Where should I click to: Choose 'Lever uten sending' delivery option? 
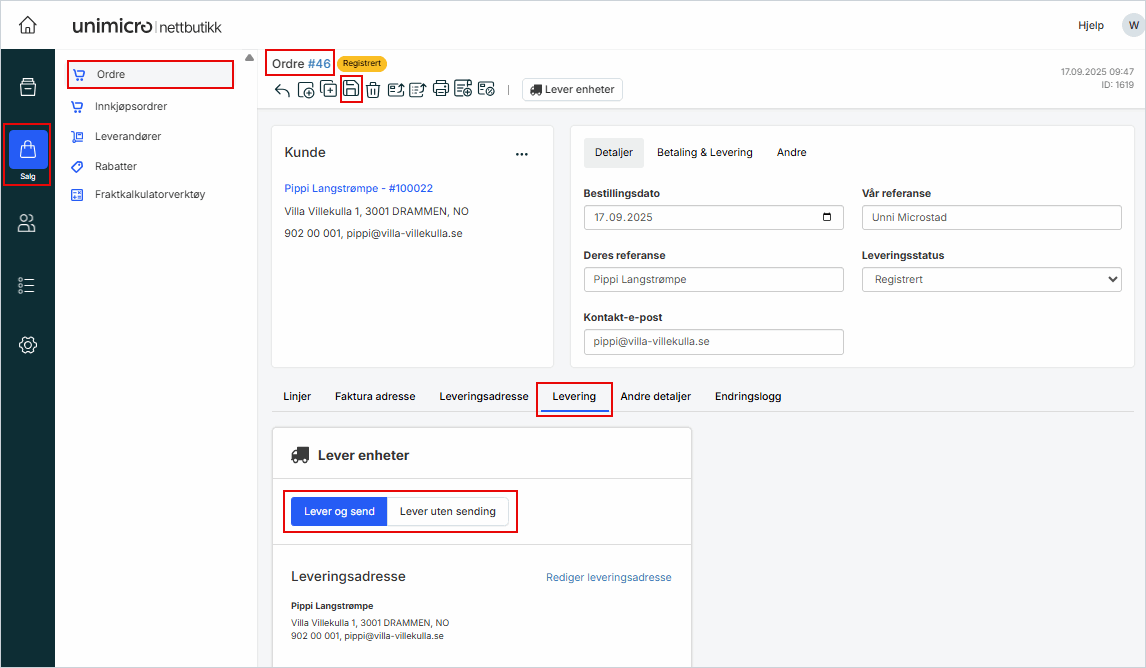[448, 511]
